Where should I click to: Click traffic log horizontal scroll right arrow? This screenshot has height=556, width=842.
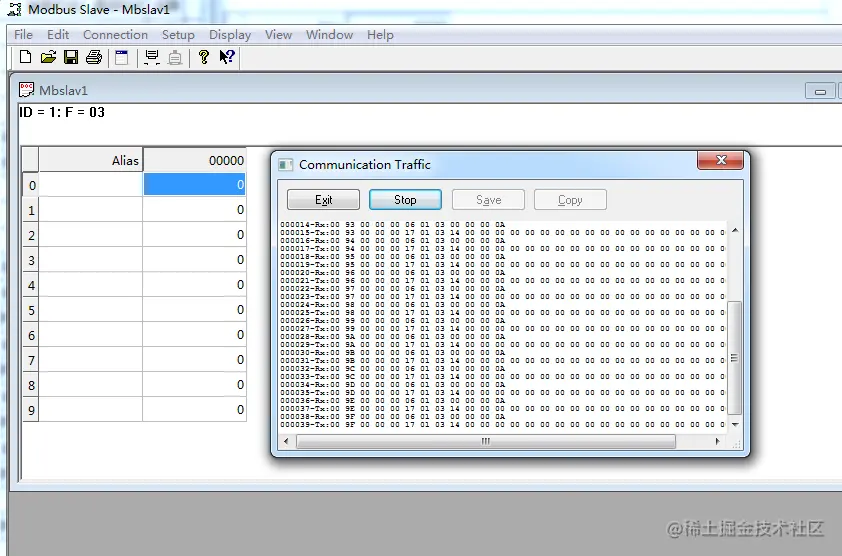(718, 442)
